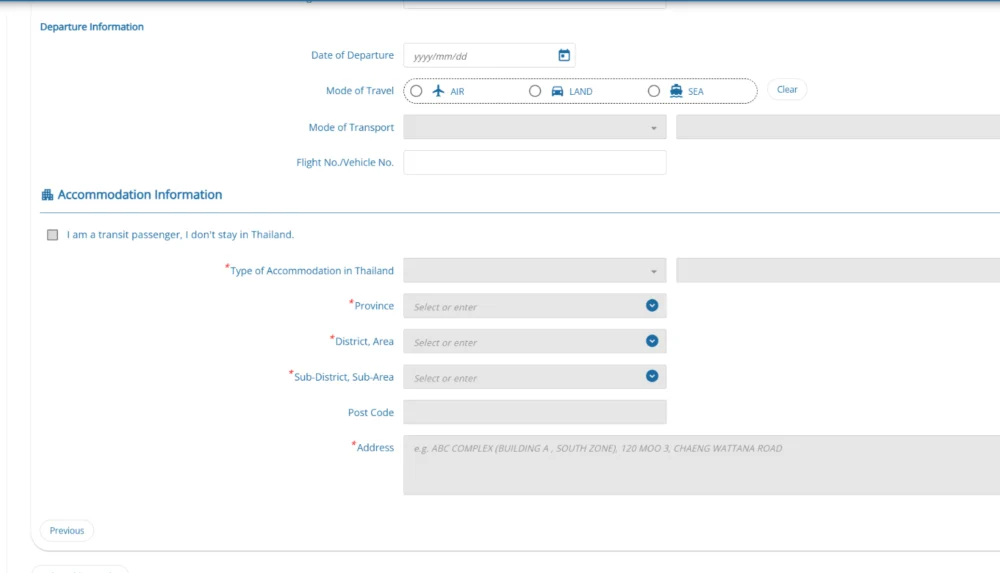Click the 'Mode of Transport' label
The height and width of the screenshot is (573, 1000).
tap(351, 128)
